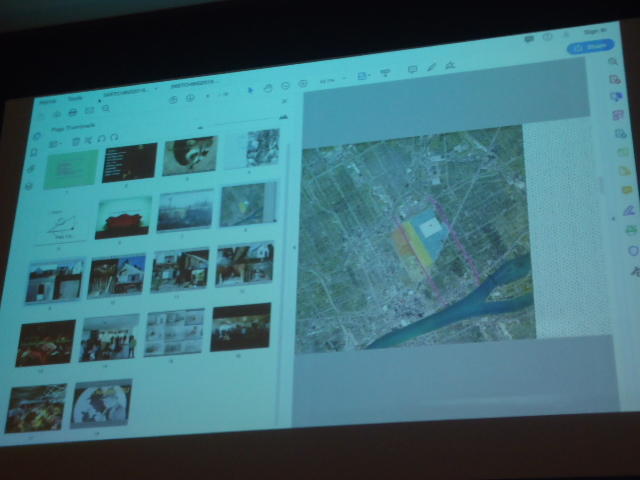Select the green title slide thumbnail
Image resolution: width=640 pixels, height=480 pixels.
point(71,169)
